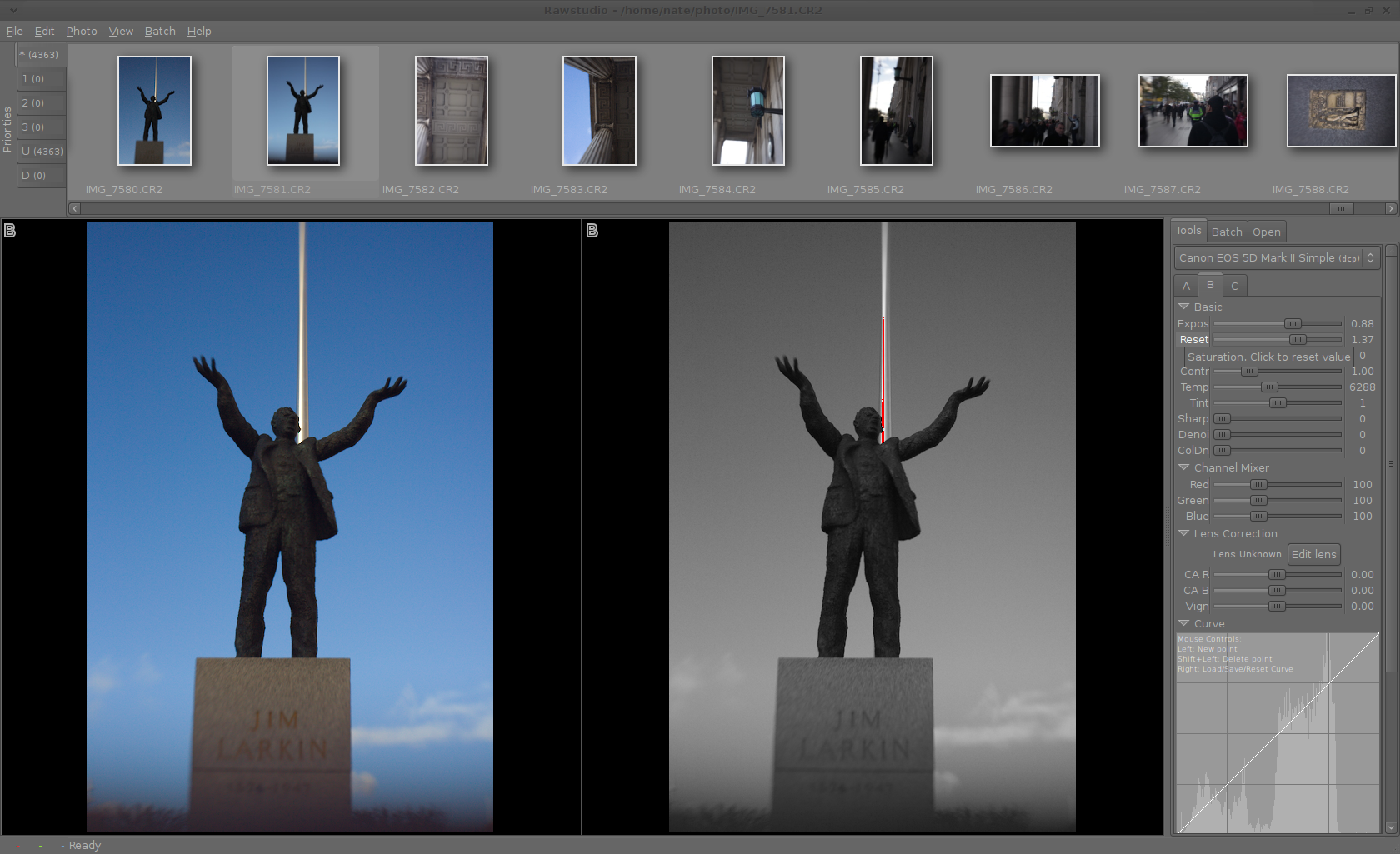Screen dimensions: 1400x854
Task: Collapse the Lens Correction section
Action: pyautogui.click(x=1184, y=533)
